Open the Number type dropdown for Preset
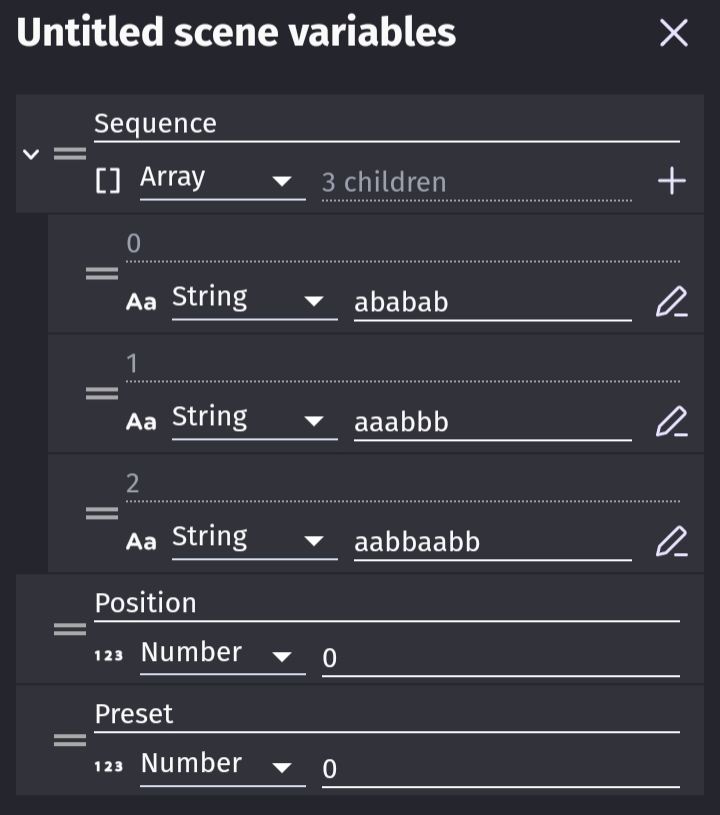This screenshot has width=720, height=815. pyautogui.click(x=222, y=763)
